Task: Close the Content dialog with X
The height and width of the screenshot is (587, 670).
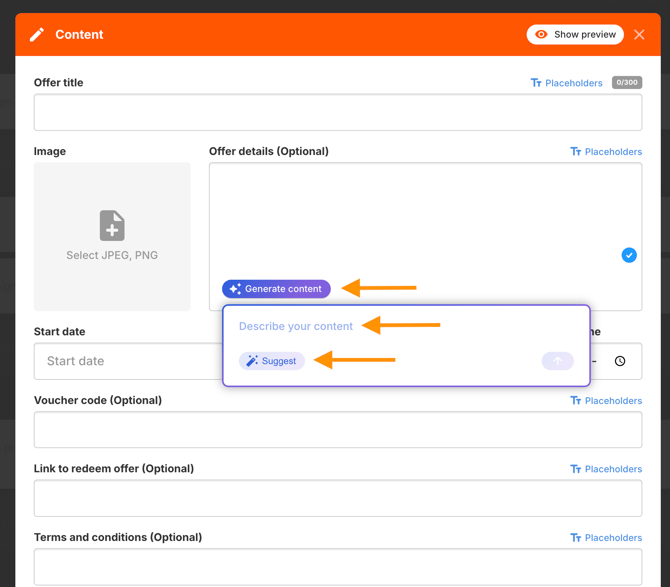Action: [x=639, y=35]
